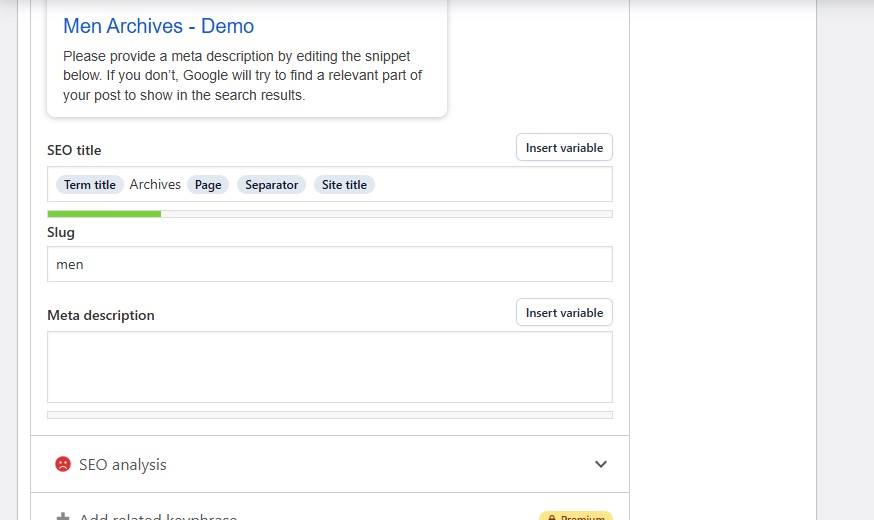Viewport: 874px width, 520px height.
Task: Click the Premium badge beside related keyphrase
Action: 575,516
